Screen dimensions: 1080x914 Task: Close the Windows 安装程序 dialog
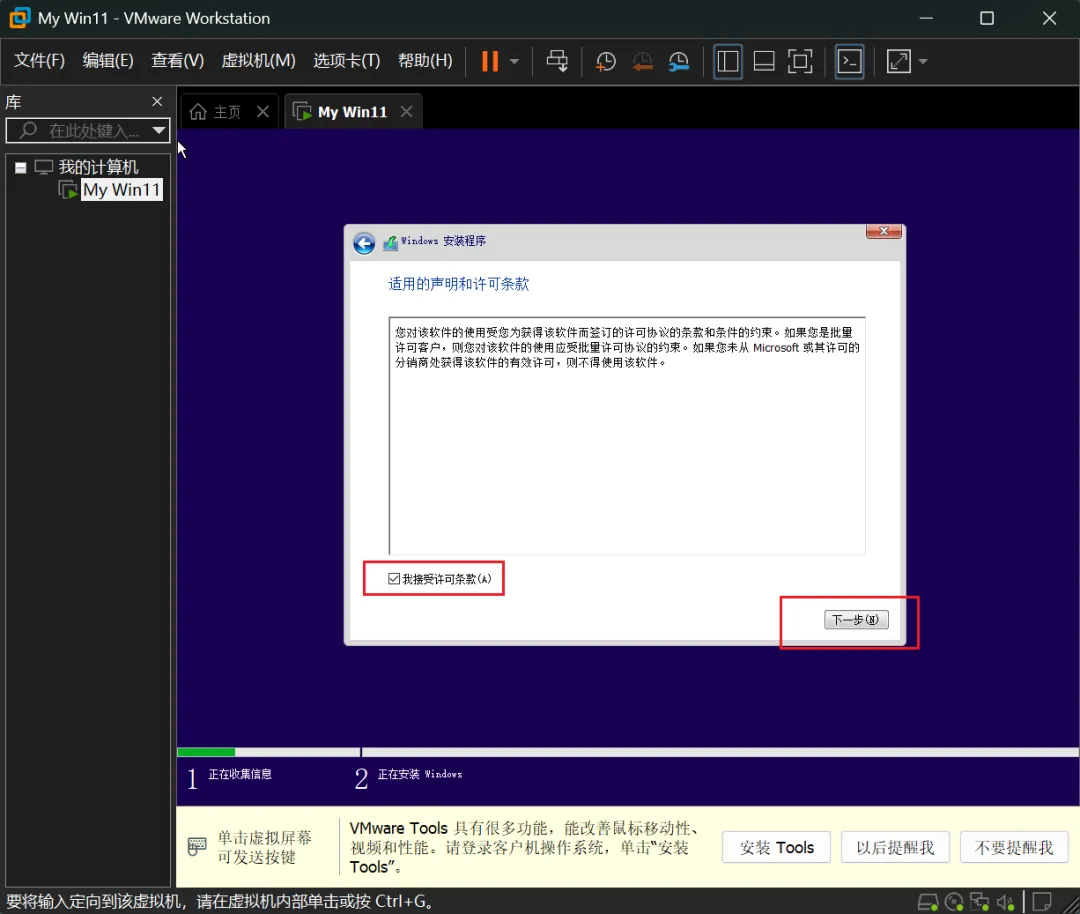[x=884, y=231]
